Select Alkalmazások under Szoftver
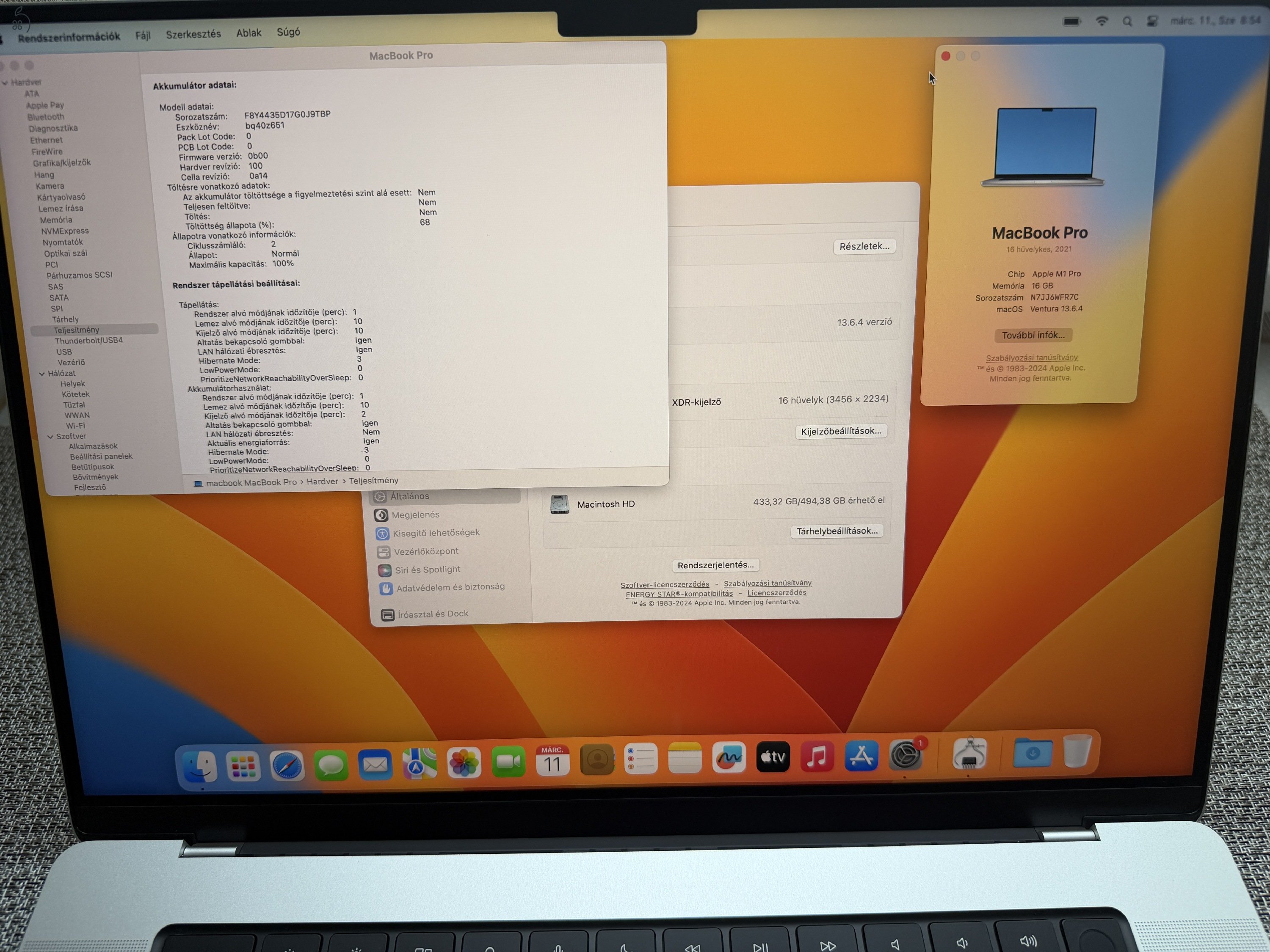Viewport: 1270px width, 952px height. (x=93, y=446)
